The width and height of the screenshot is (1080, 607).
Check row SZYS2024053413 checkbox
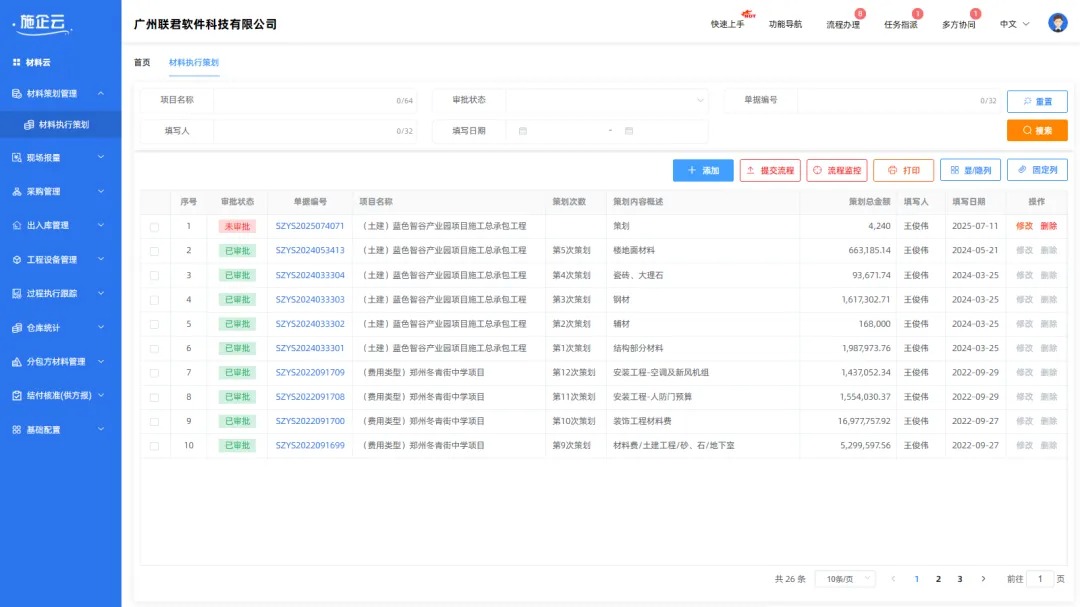coord(154,251)
